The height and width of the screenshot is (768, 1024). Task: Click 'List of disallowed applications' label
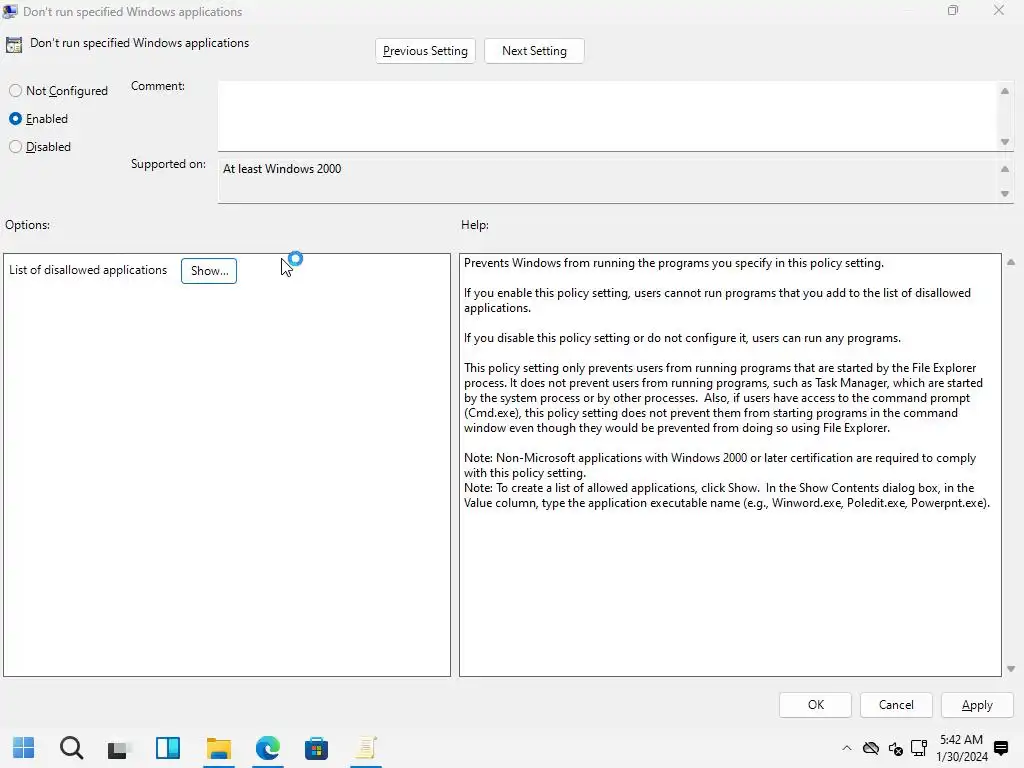[x=88, y=270]
